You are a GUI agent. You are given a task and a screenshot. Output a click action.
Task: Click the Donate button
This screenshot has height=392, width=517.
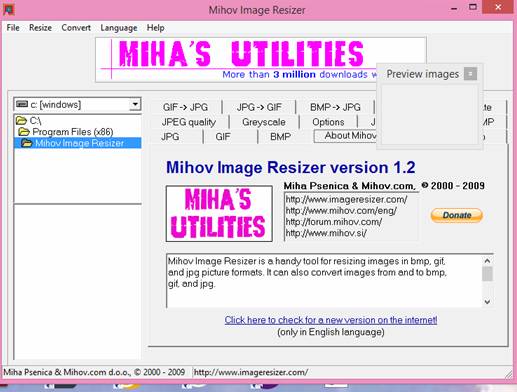456,215
